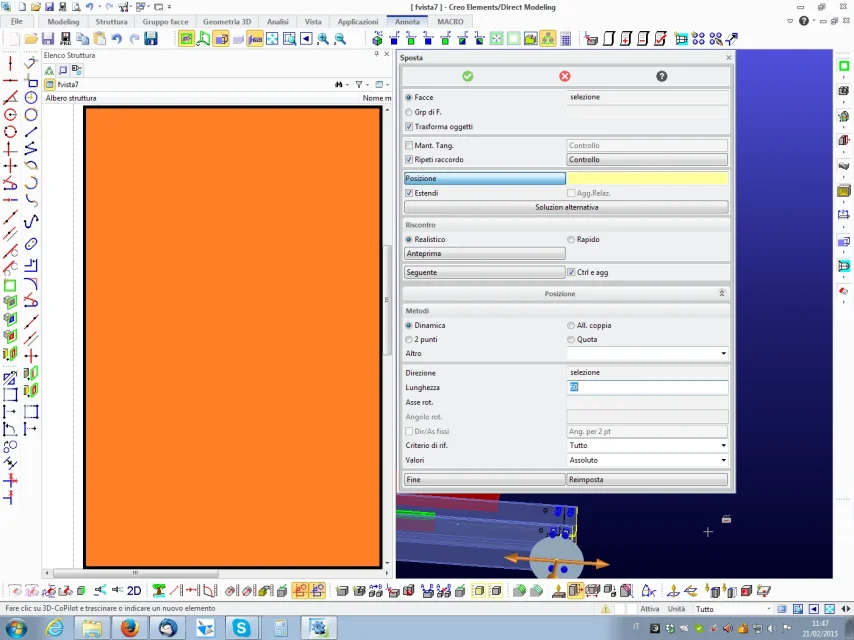Click the fit view arrows icon
The height and width of the screenshot is (640, 854).
pos(272,39)
